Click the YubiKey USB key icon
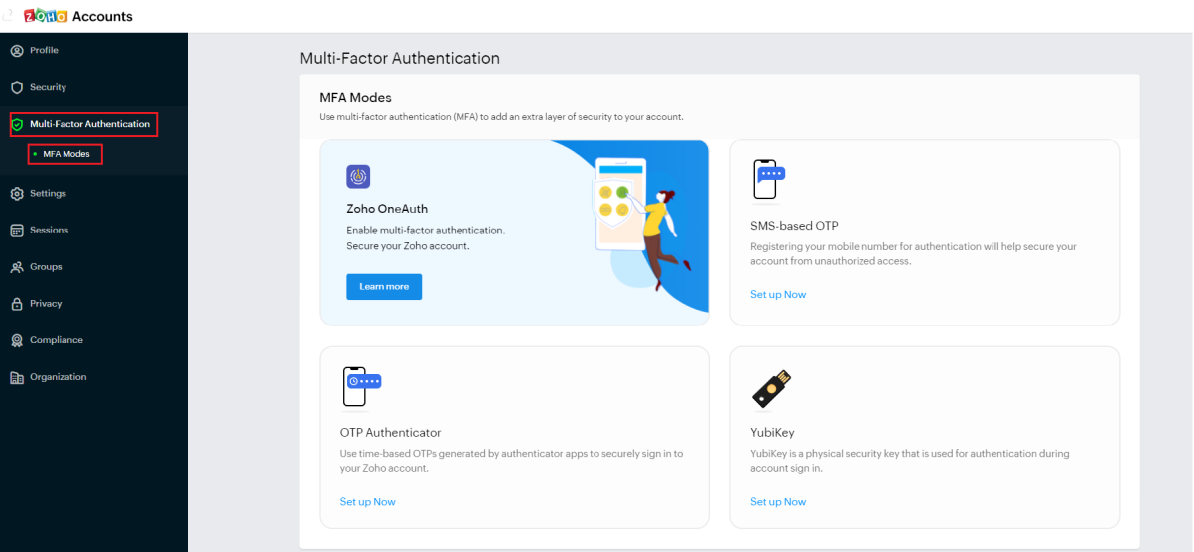The width and height of the screenshot is (1194, 552). pos(771,389)
